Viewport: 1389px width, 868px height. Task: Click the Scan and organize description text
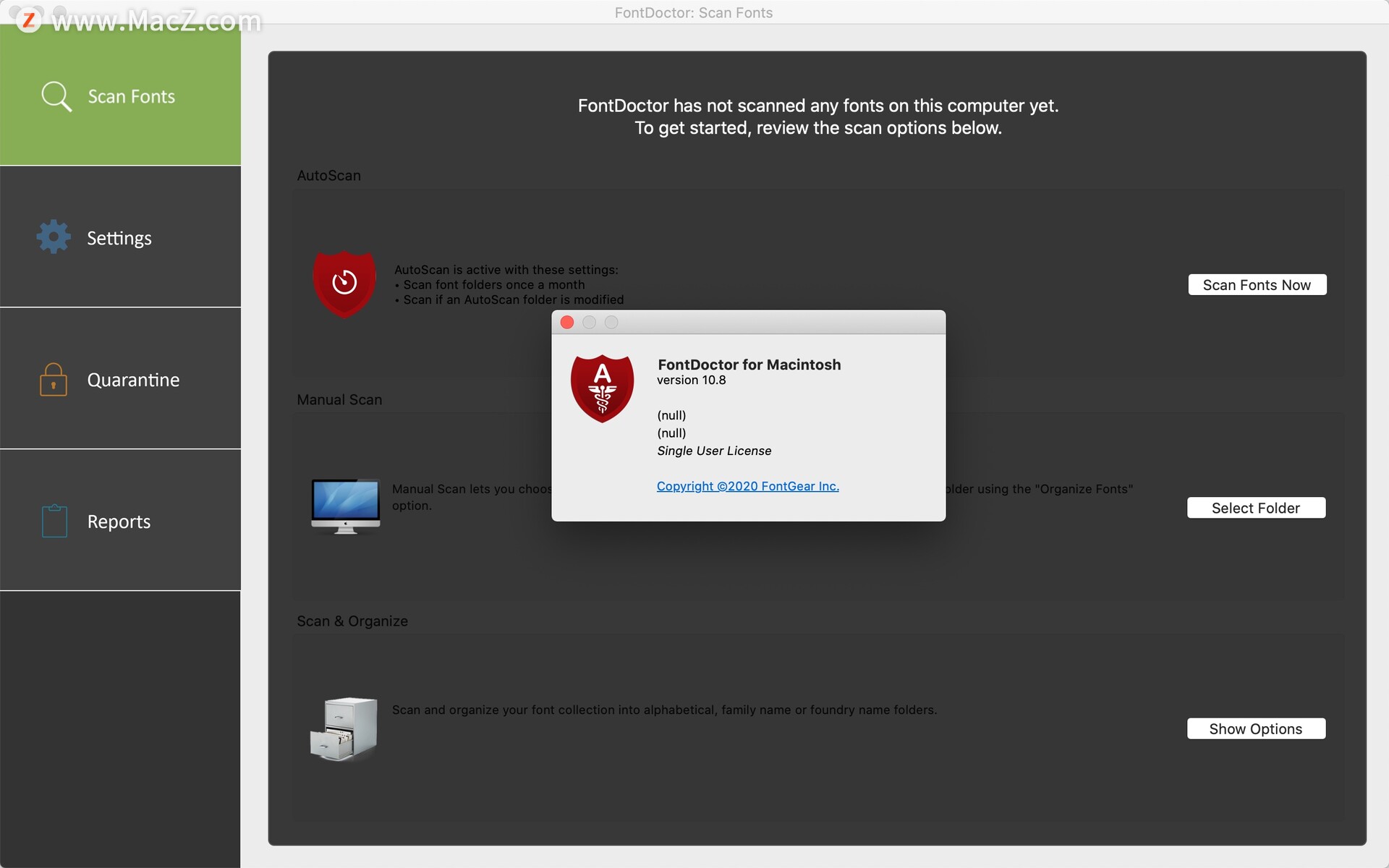click(x=664, y=710)
